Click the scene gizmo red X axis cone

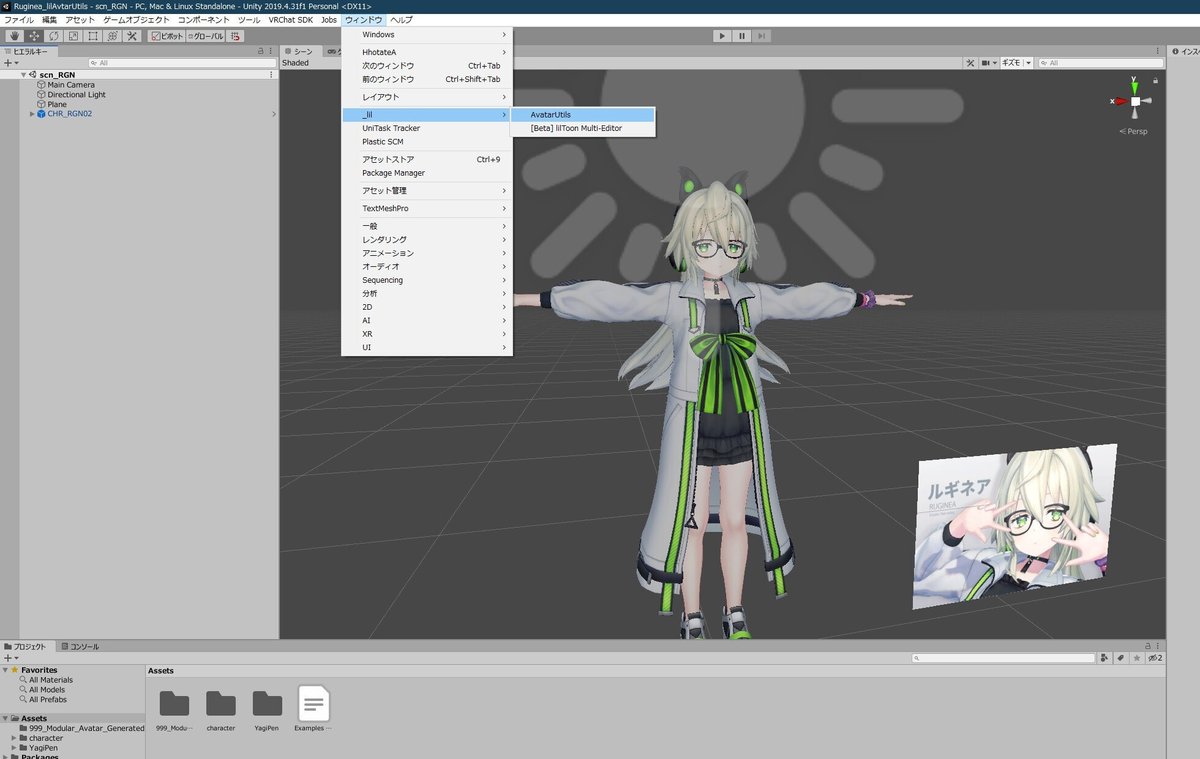1121,101
